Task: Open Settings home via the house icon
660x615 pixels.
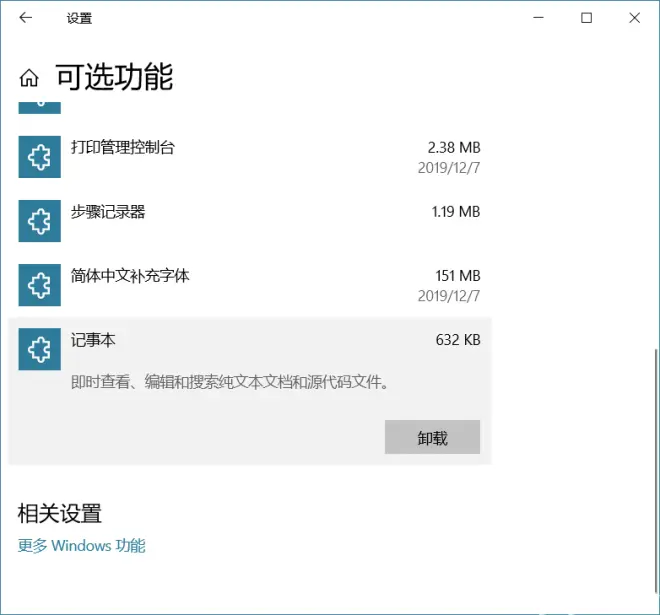Action: pyautogui.click(x=29, y=78)
